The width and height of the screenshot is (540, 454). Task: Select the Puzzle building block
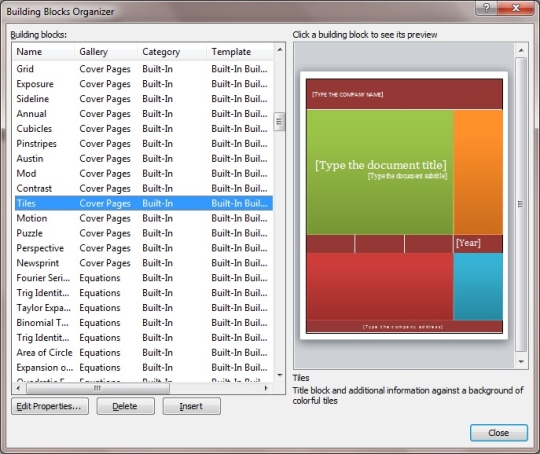[x=144, y=233]
